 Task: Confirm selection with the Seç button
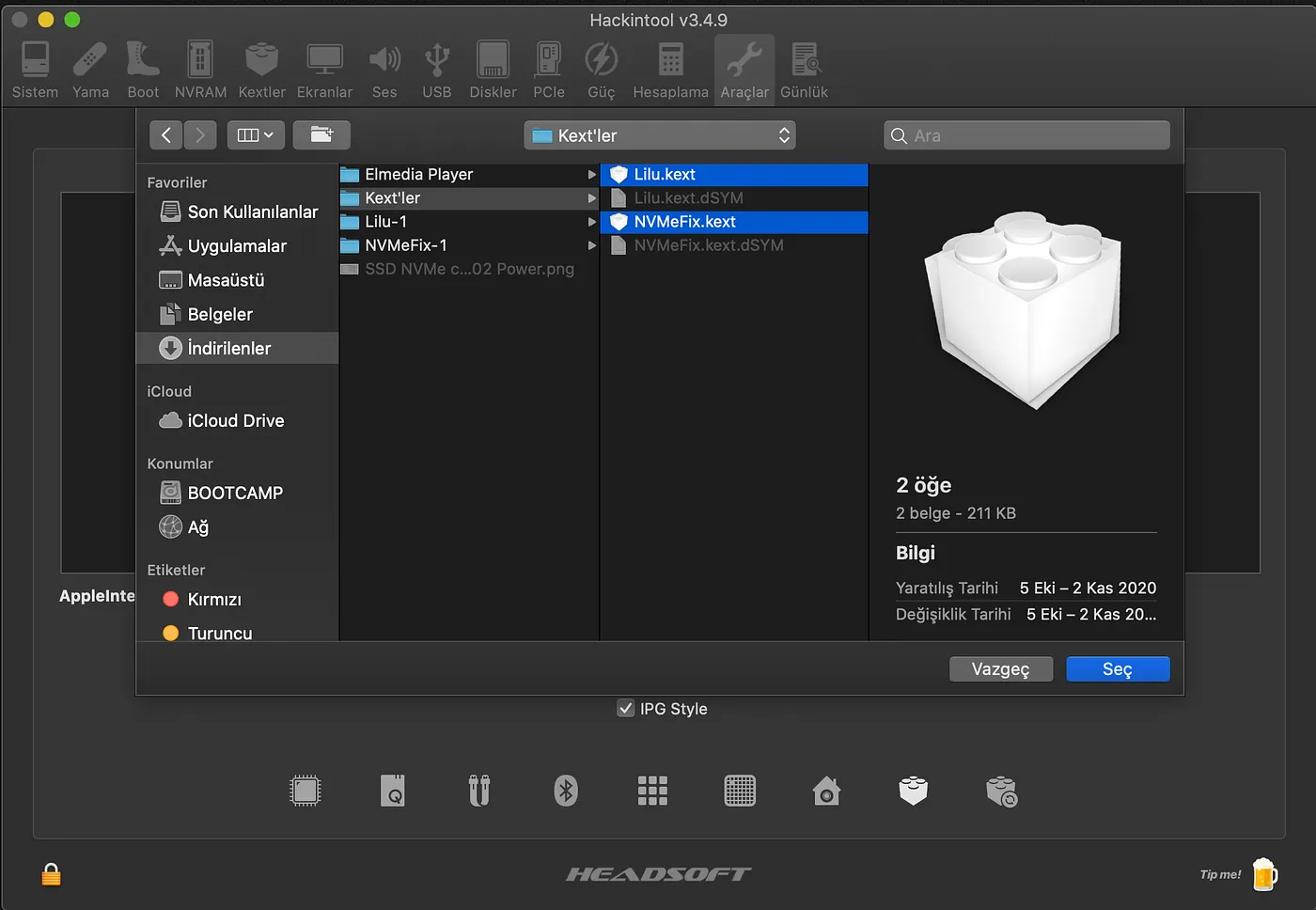coord(1118,668)
